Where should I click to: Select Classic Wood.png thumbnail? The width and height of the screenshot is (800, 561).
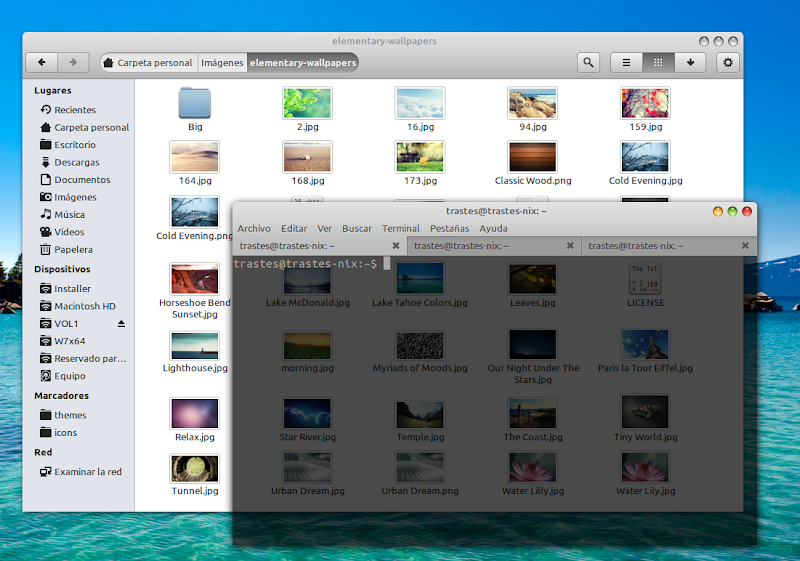click(x=533, y=157)
